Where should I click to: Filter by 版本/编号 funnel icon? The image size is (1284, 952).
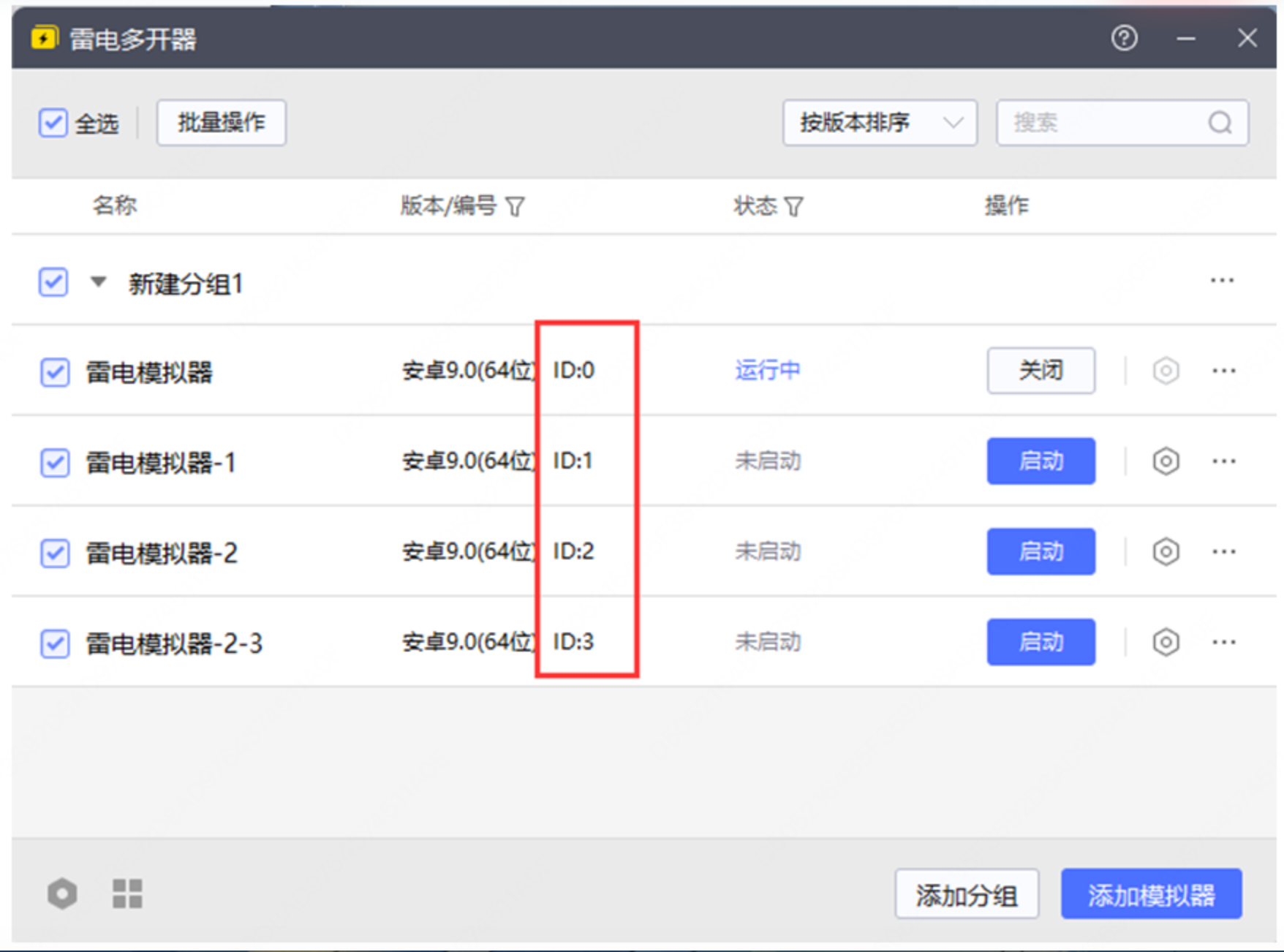516,207
